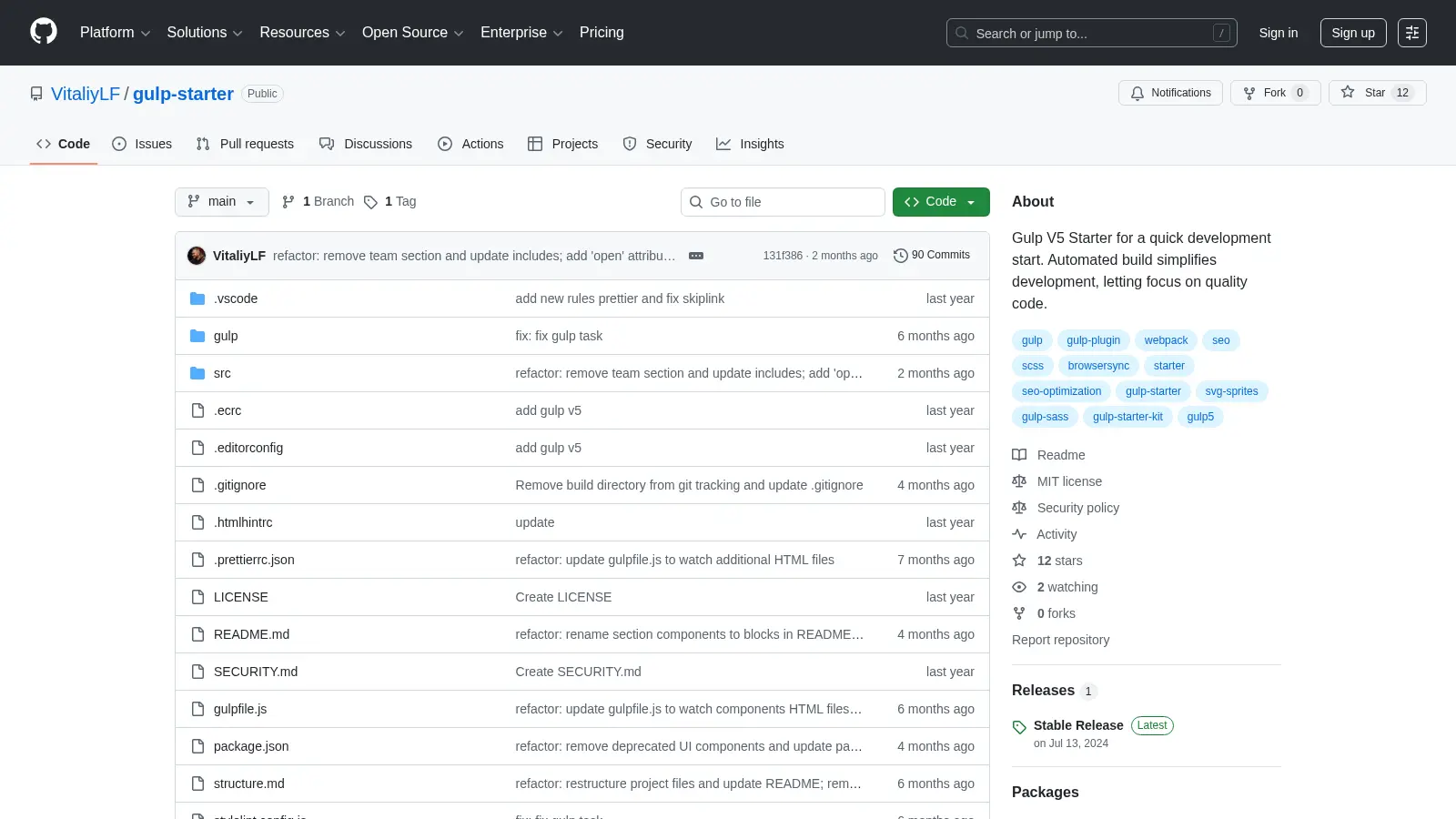Click the file icon beside LICENSE
Image resolution: width=1456 pixels, height=819 pixels.
pos(197,597)
